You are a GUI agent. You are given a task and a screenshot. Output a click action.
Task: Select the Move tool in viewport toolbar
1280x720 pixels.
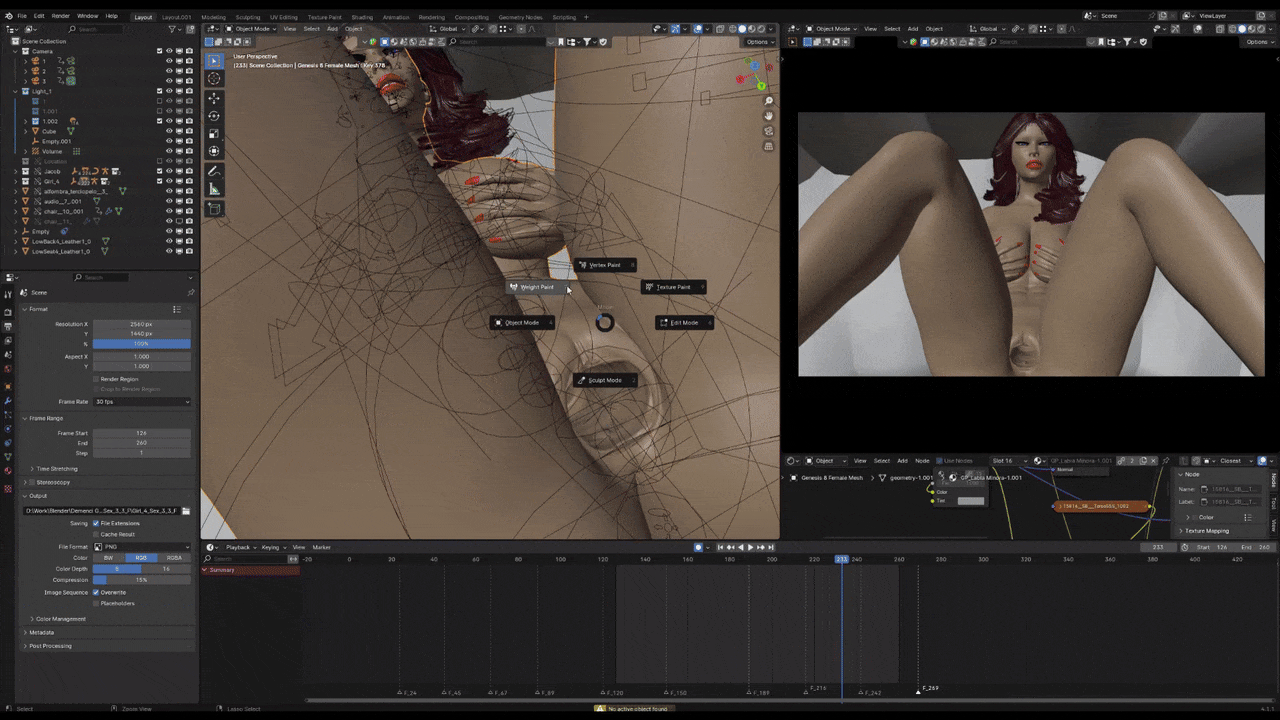pos(214,98)
